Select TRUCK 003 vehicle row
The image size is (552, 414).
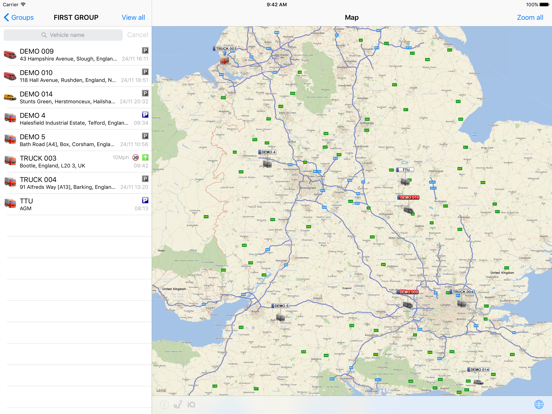pos(76,162)
